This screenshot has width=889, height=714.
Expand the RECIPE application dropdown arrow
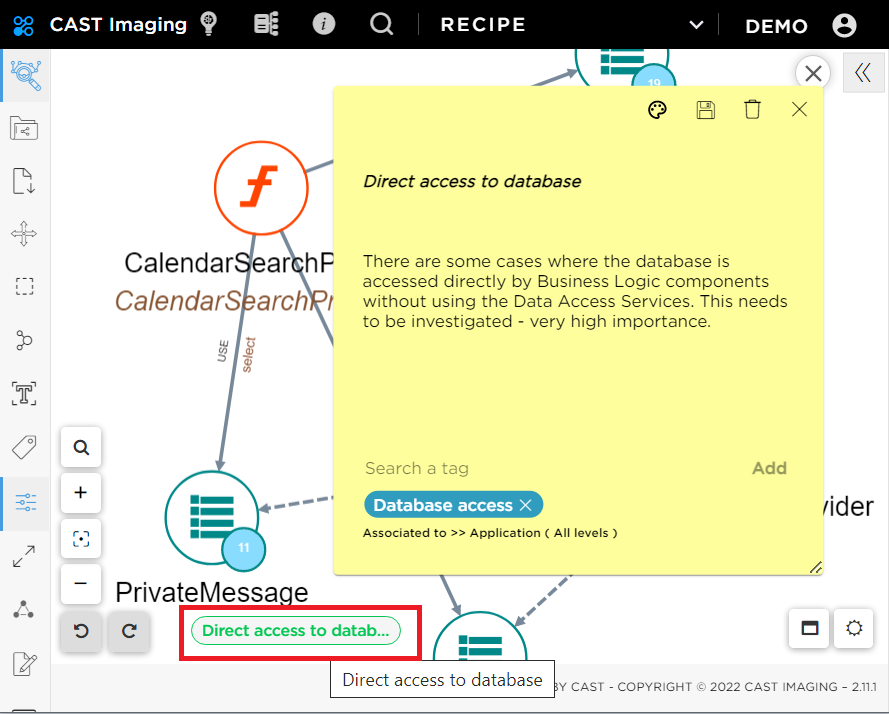[x=696, y=25]
